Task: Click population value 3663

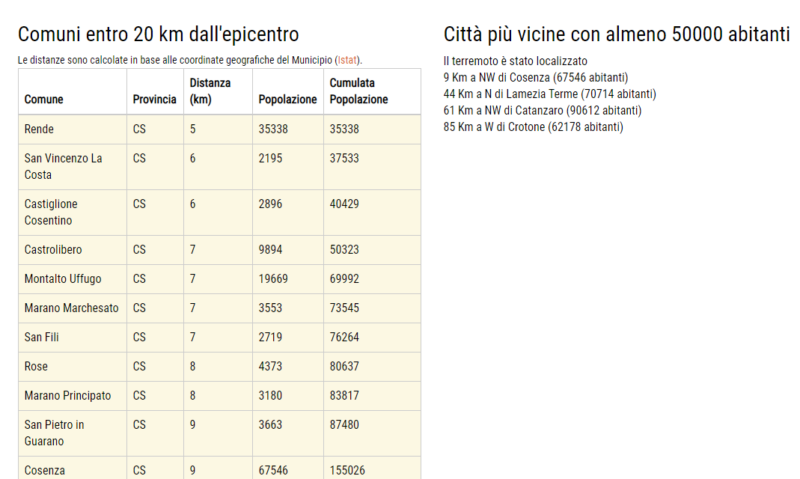Action: (x=270, y=425)
